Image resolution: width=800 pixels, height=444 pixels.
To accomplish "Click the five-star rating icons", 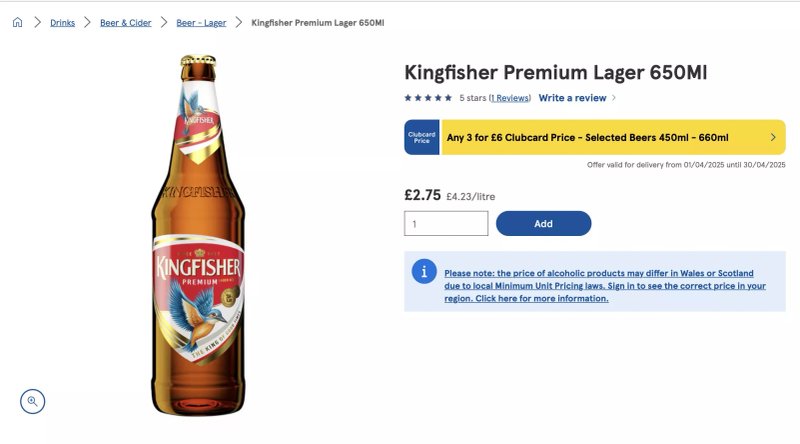I will pyautogui.click(x=428, y=98).
